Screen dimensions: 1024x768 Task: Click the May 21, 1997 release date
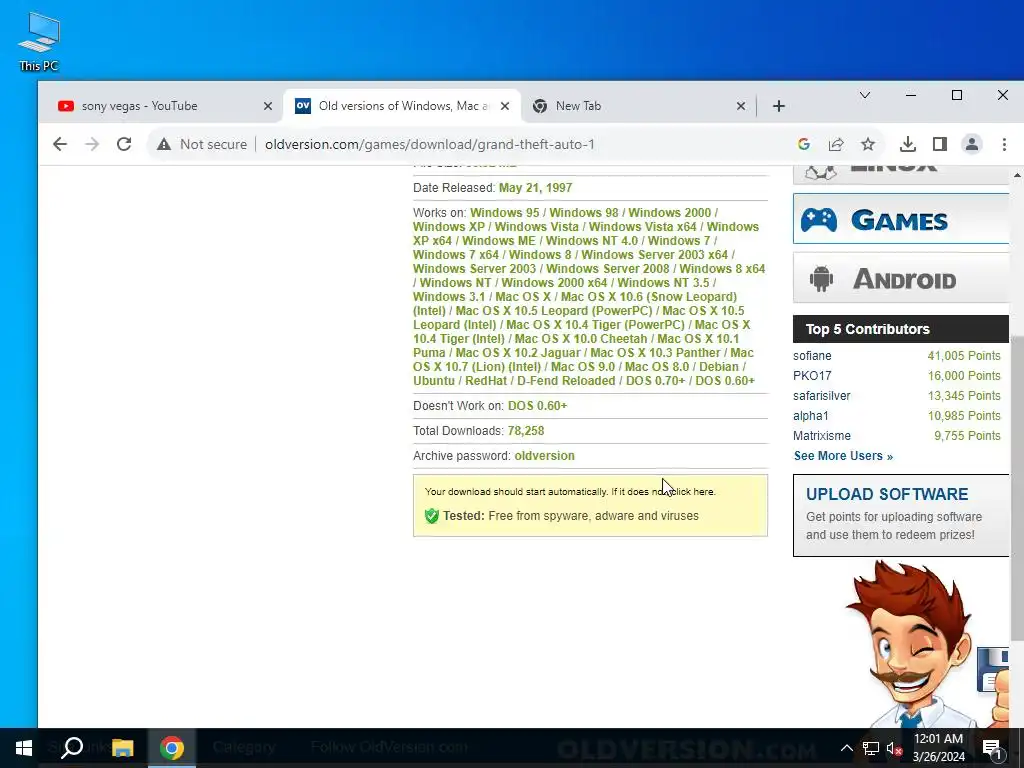[x=536, y=188]
